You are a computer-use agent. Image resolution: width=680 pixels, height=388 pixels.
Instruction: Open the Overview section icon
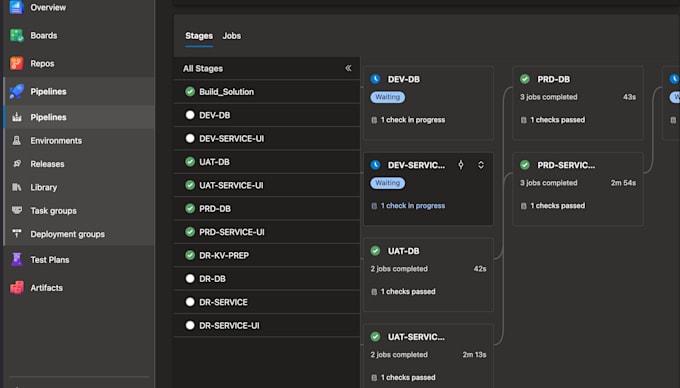(16, 7)
